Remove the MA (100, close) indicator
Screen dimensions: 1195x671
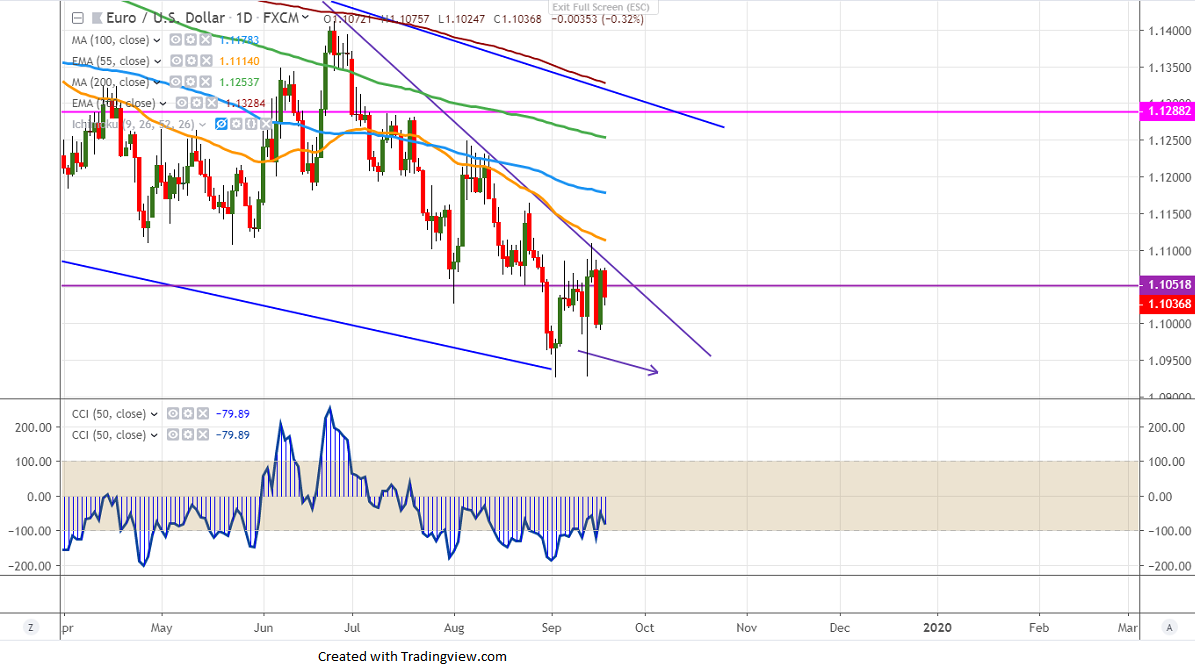(x=206, y=40)
